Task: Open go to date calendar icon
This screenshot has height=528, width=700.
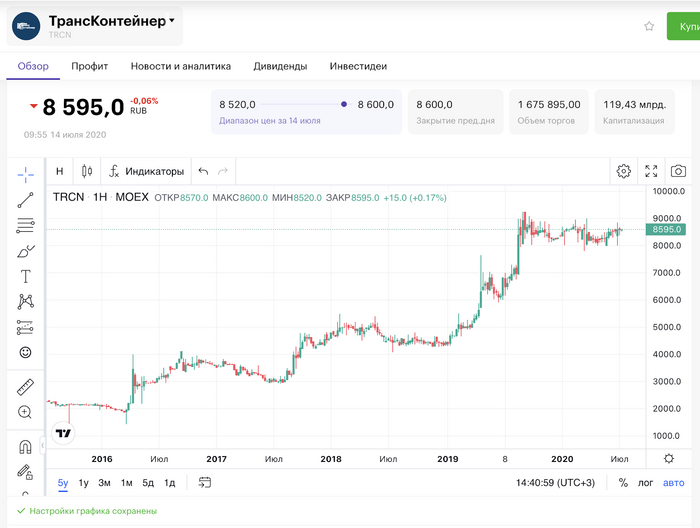Action: (204, 482)
